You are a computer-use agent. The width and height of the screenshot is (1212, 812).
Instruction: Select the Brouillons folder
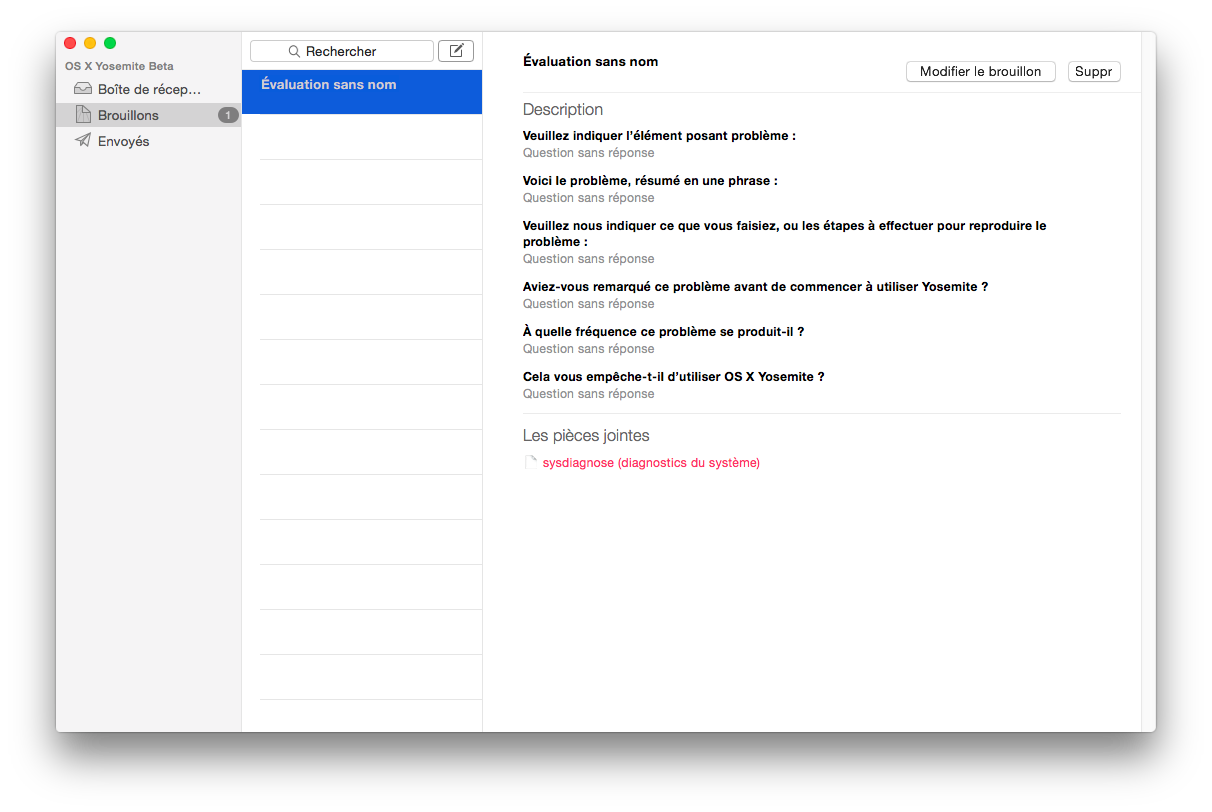pyautogui.click(x=148, y=115)
